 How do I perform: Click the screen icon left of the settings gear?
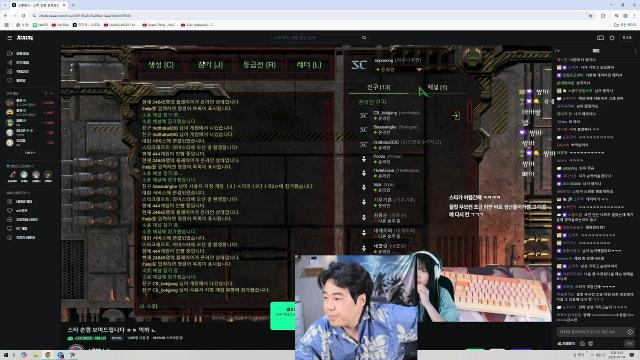[x=600, y=38]
